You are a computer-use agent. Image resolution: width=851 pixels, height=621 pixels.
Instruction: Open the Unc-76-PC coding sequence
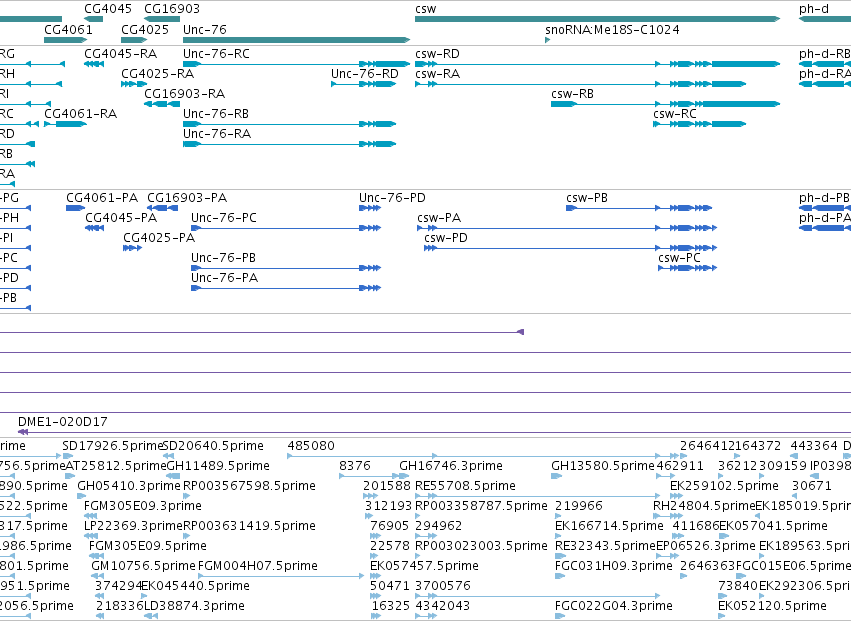(x=286, y=228)
